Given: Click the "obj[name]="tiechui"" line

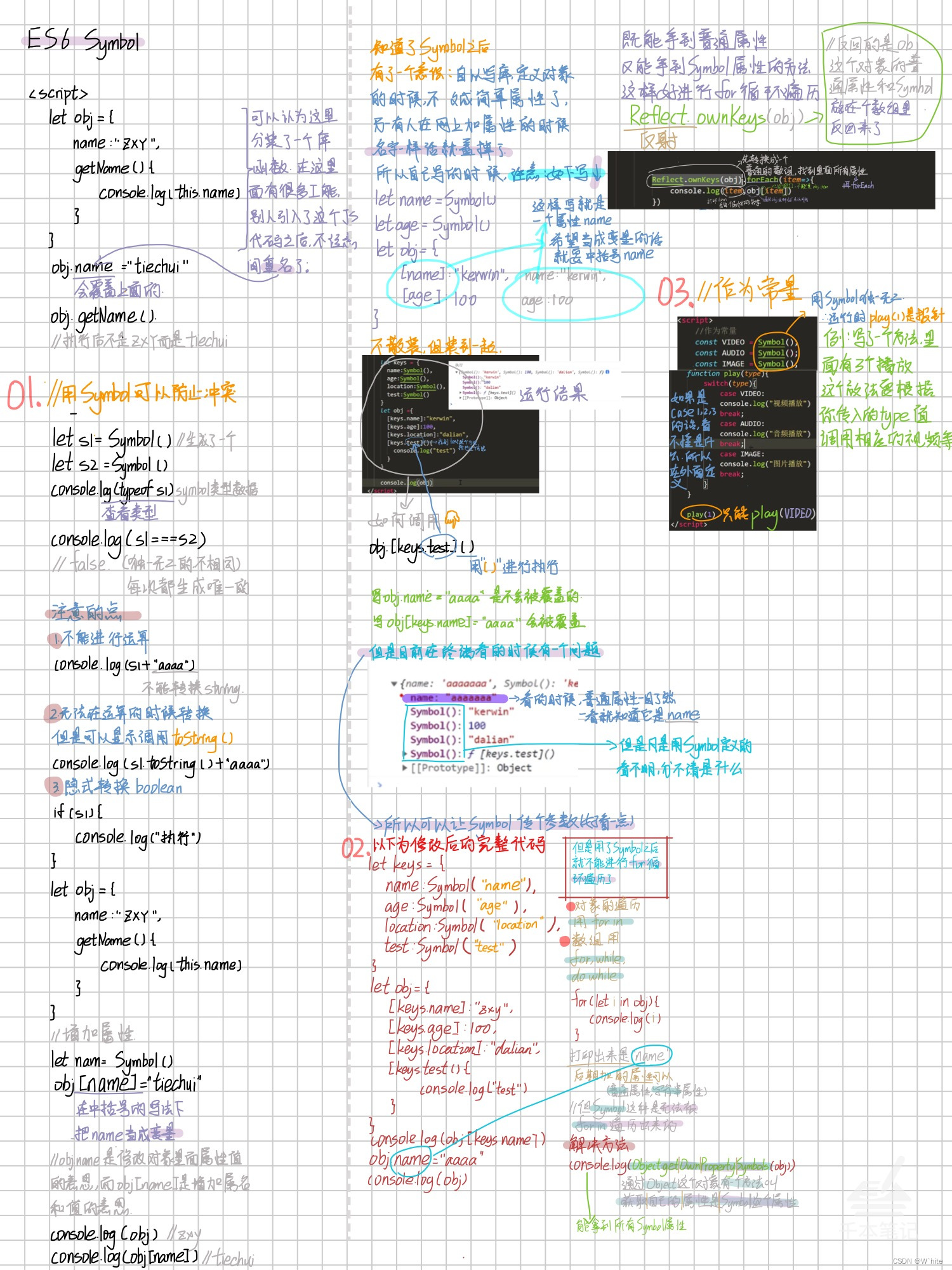Looking at the screenshot, I should coord(128,1083).
